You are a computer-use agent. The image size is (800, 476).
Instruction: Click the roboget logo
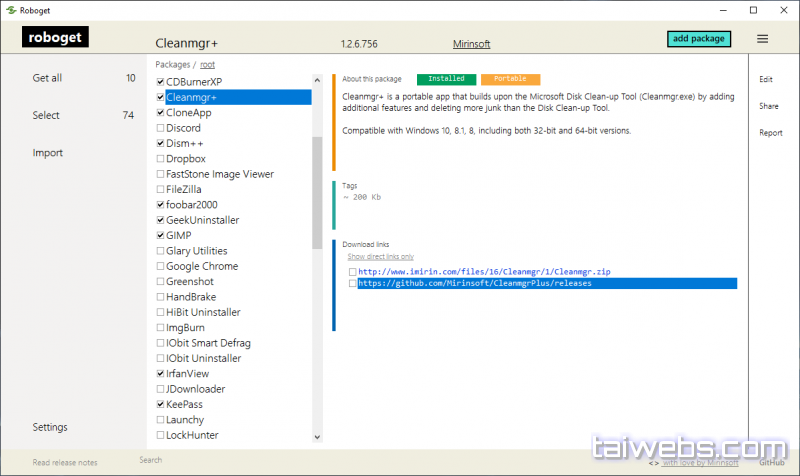point(56,39)
